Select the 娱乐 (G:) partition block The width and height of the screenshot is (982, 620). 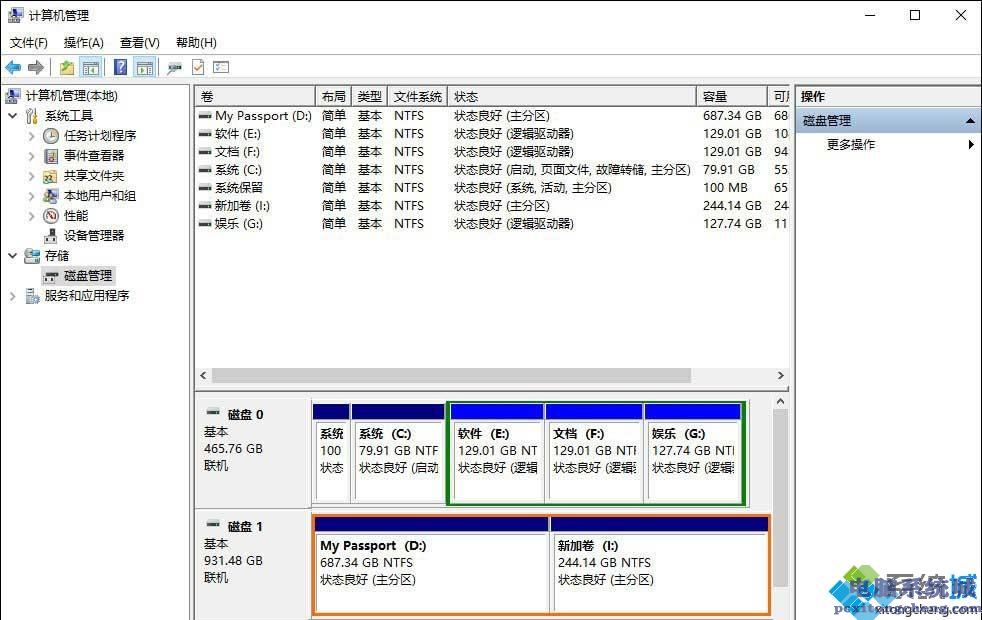click(x=693, y=453)
